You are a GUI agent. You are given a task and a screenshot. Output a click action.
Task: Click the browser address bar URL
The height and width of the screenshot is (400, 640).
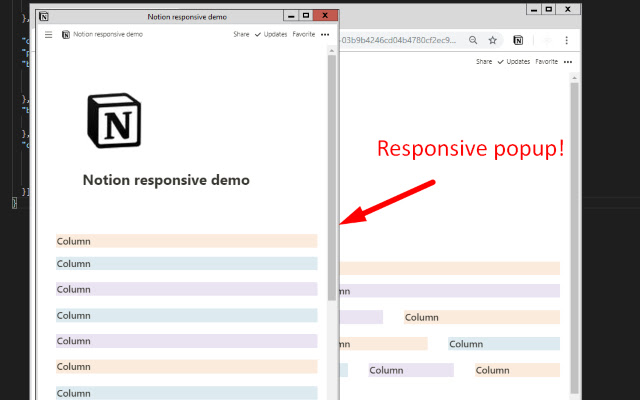[398, 40]
